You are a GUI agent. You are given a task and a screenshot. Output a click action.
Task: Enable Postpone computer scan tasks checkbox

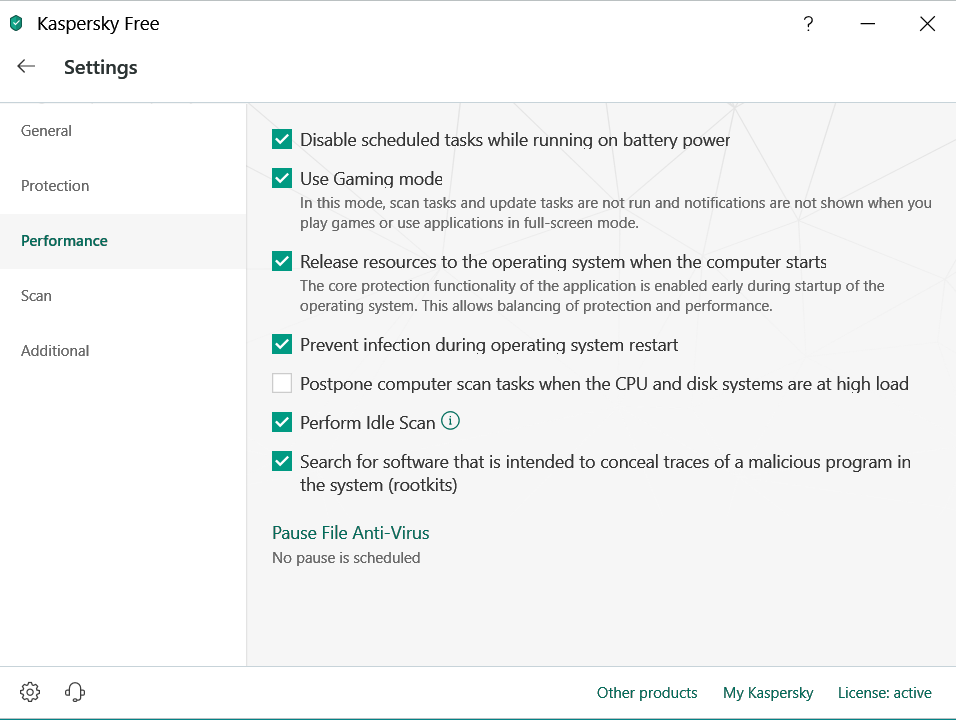tap(282, 383)
